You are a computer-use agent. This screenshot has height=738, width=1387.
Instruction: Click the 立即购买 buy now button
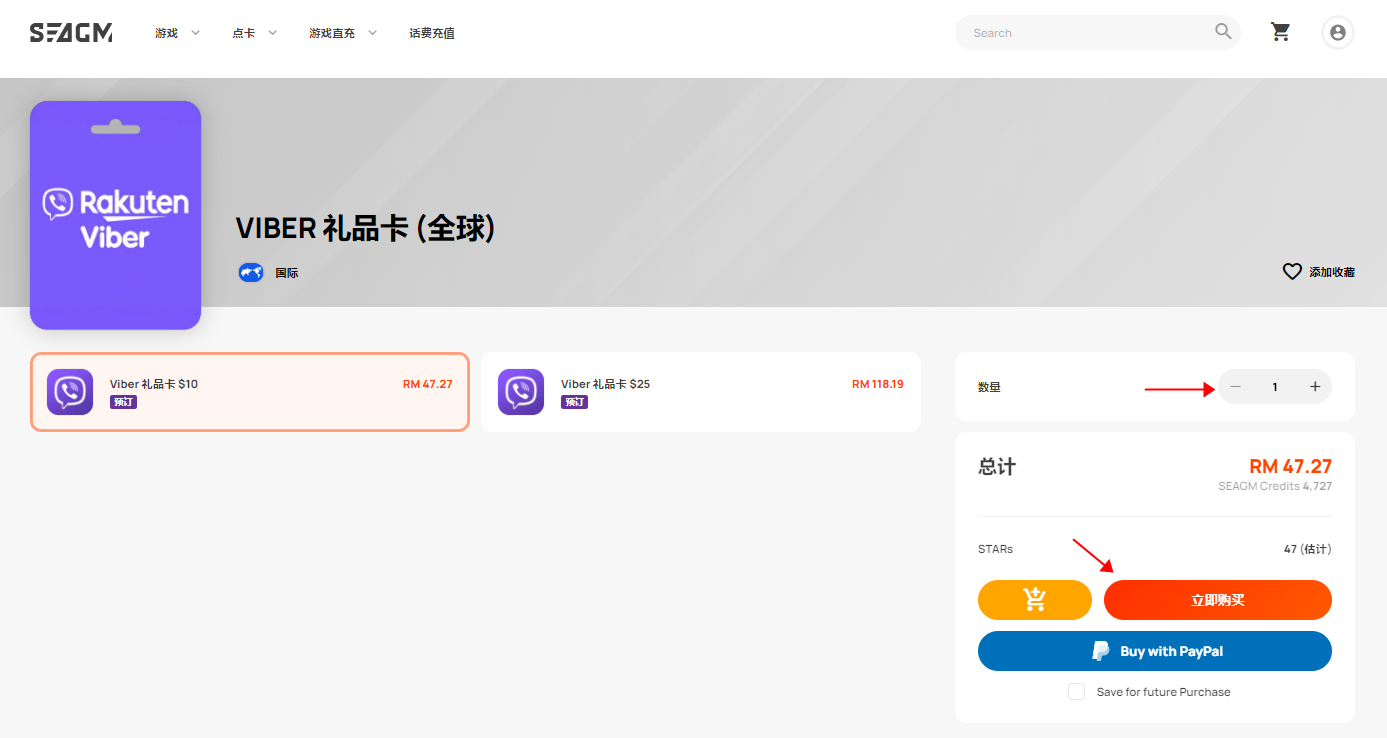(x=1218, y=600)
